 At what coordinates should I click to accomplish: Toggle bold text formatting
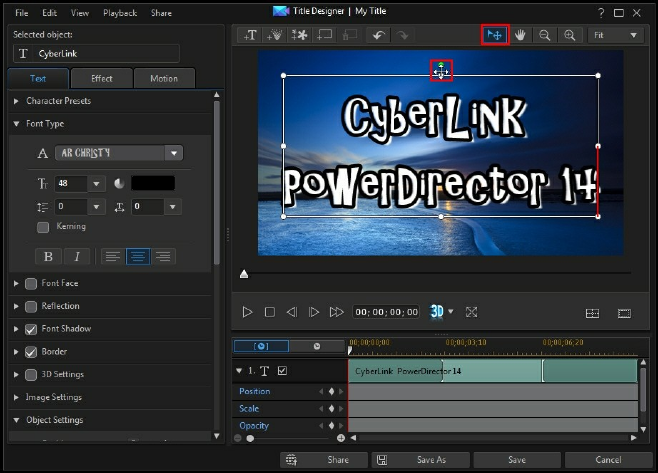46,257
